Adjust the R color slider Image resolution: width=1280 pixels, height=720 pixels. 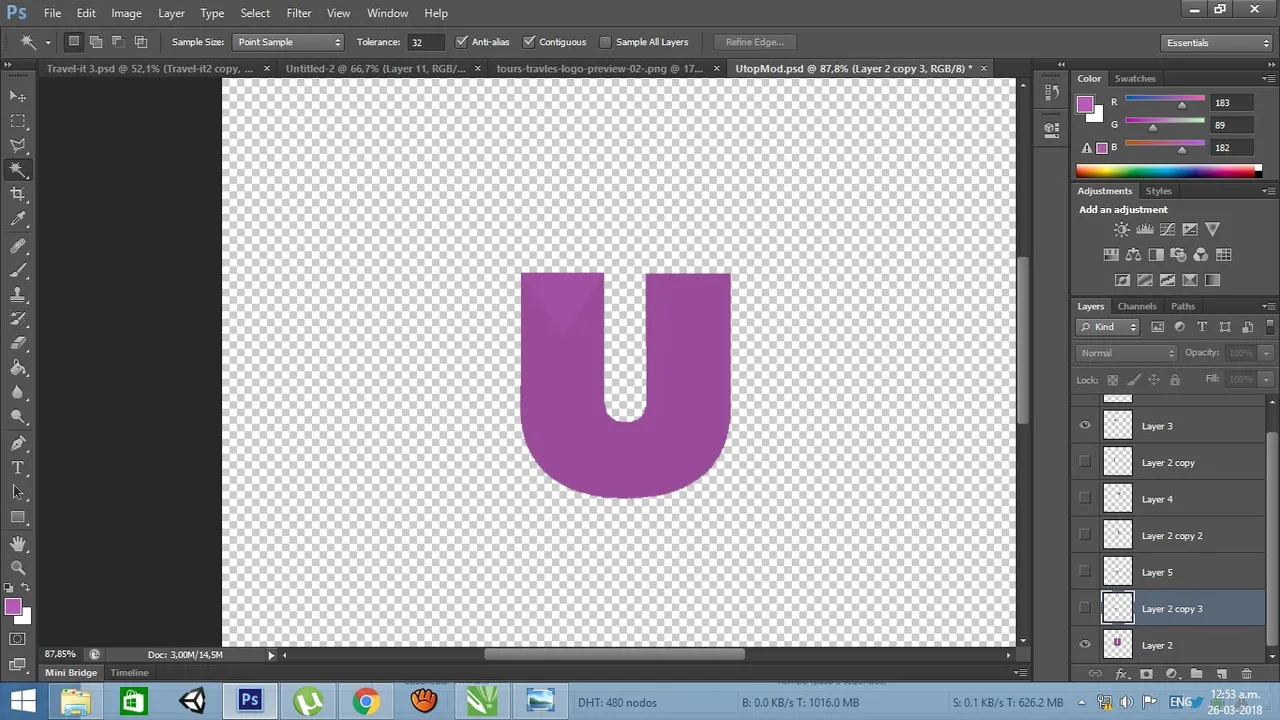click(x=1182, y=105)
